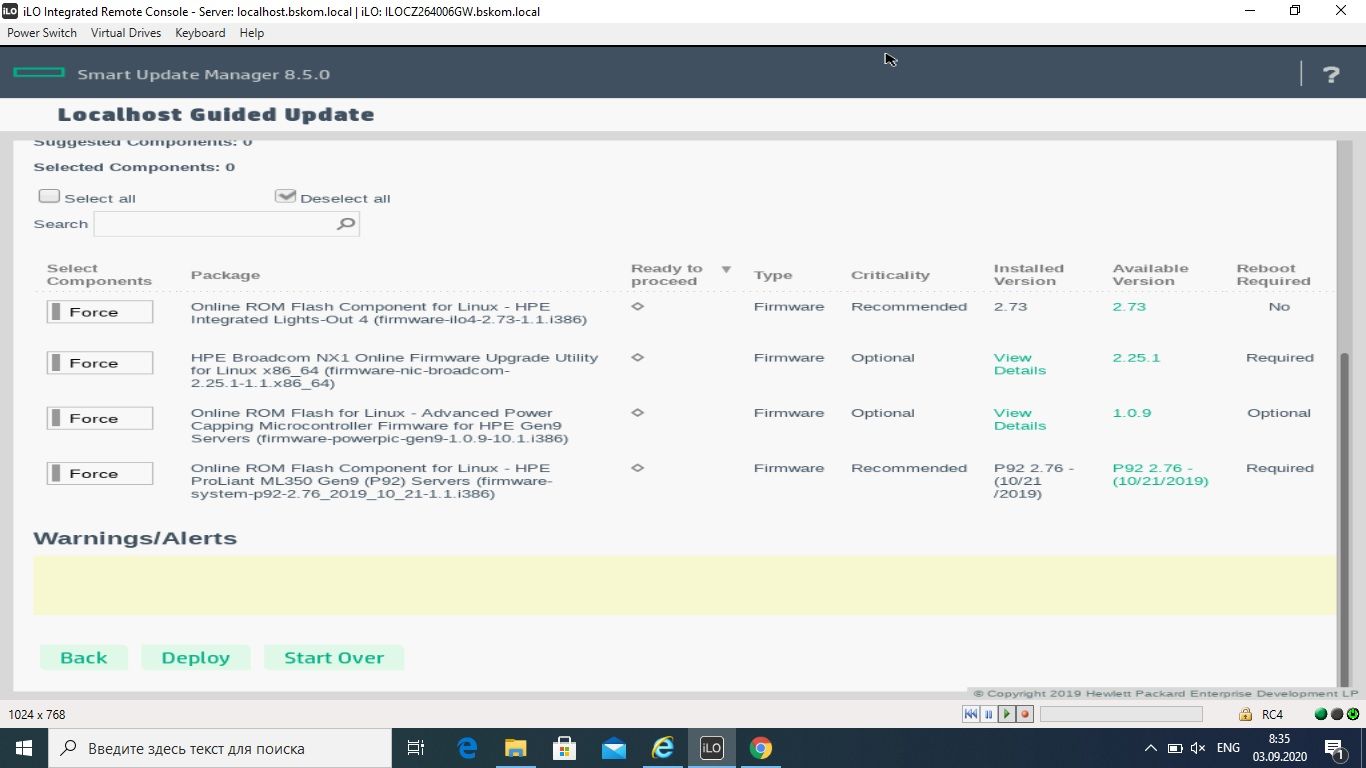Click the search magnifier icon
The height and width of the screenshot is (768, 1366).
click(x=346, y=224)
